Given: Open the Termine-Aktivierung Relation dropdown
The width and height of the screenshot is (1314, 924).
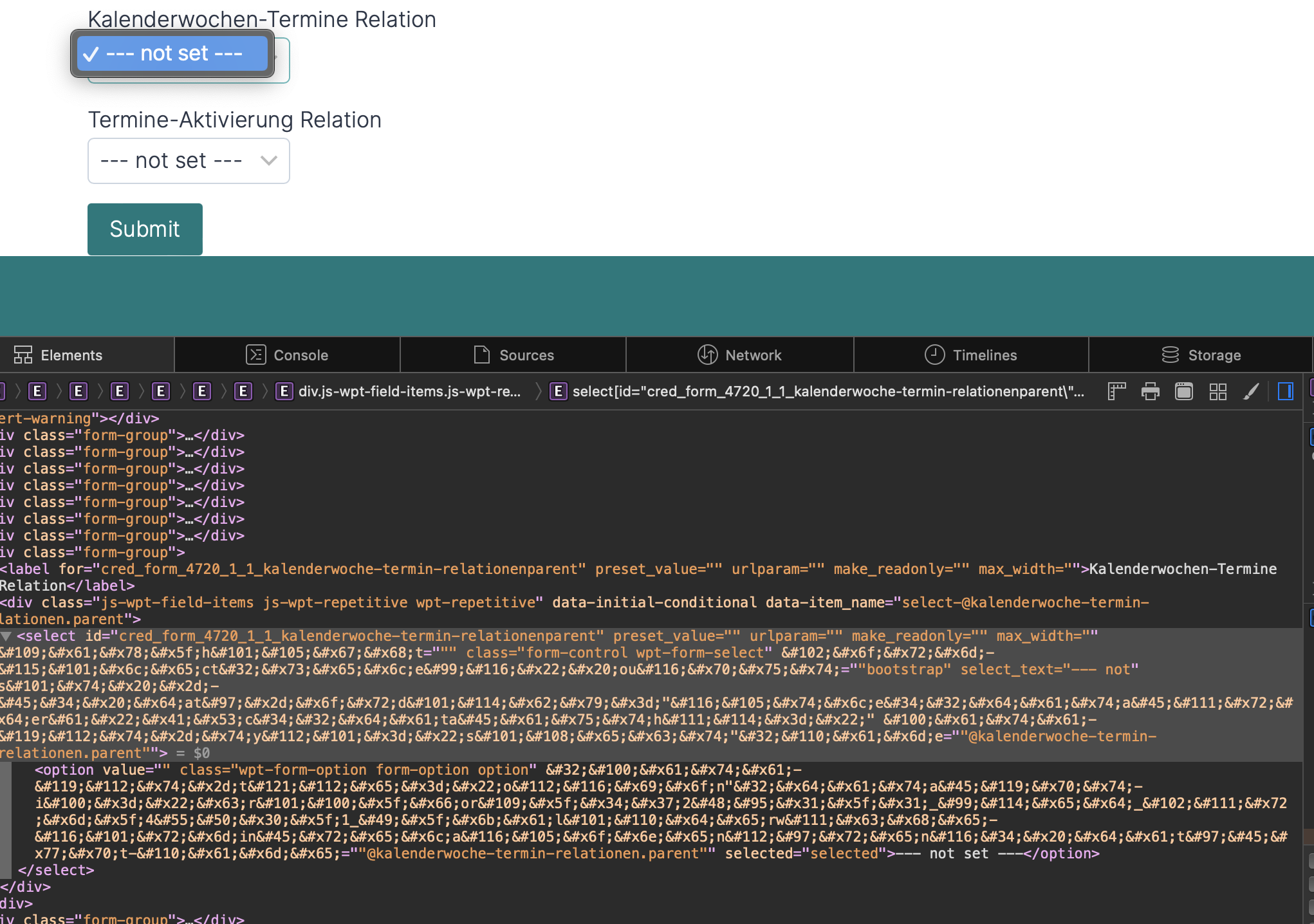Looking at the screenshot, I should (189, 161).
